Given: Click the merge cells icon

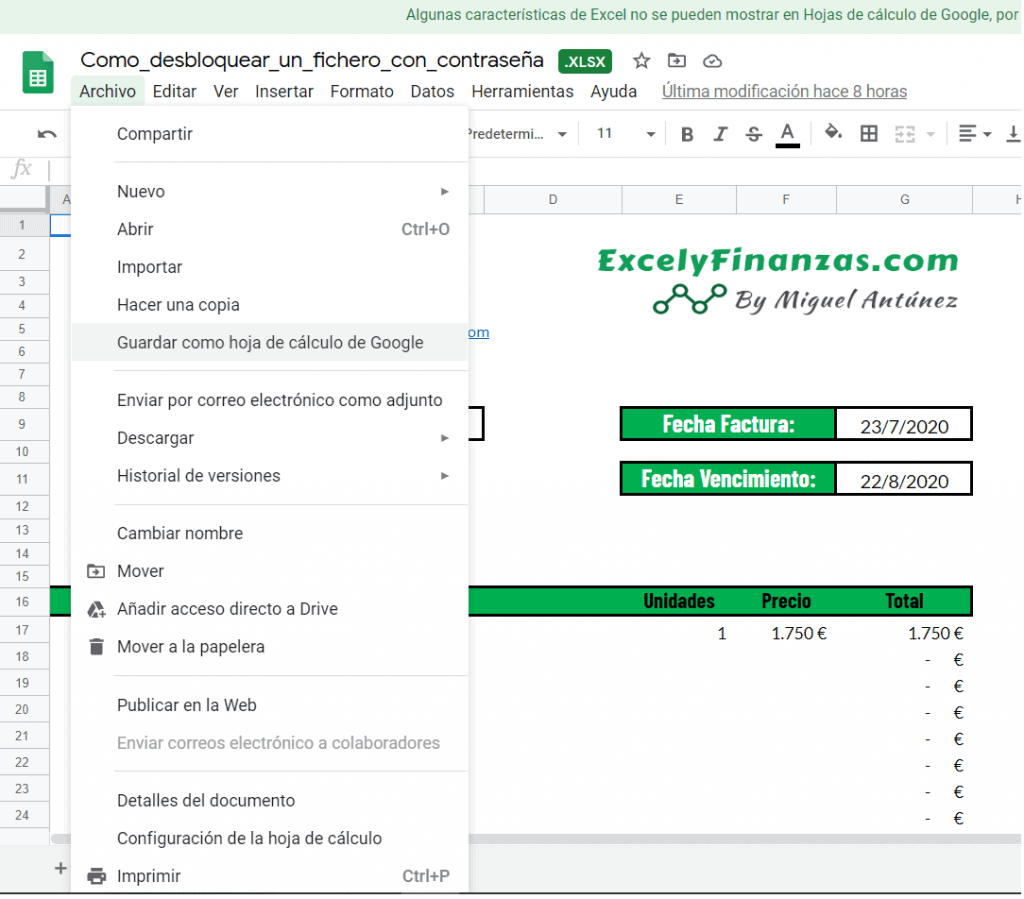Looking at the screenshot, I should [904, 134].
